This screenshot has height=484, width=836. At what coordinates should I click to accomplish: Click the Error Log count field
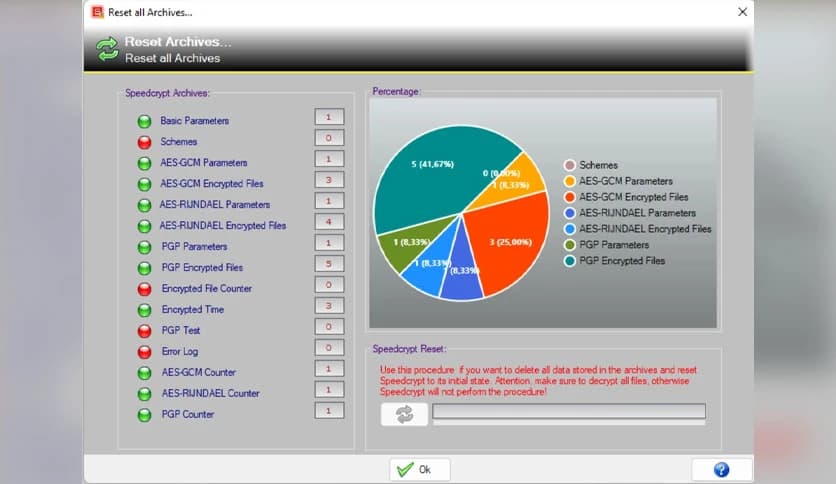coord(329,348)
